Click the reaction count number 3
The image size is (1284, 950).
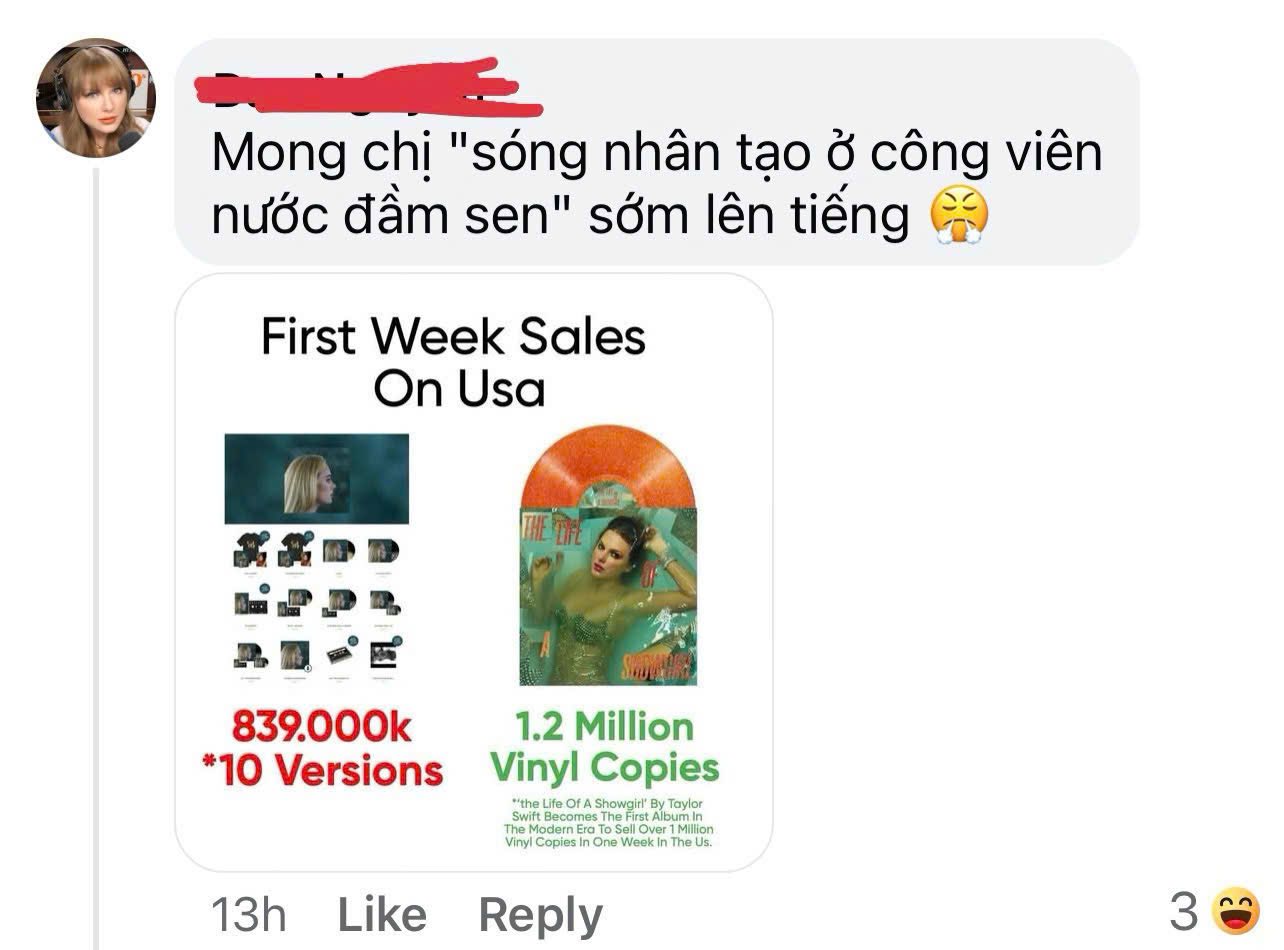pos(1184,911)
